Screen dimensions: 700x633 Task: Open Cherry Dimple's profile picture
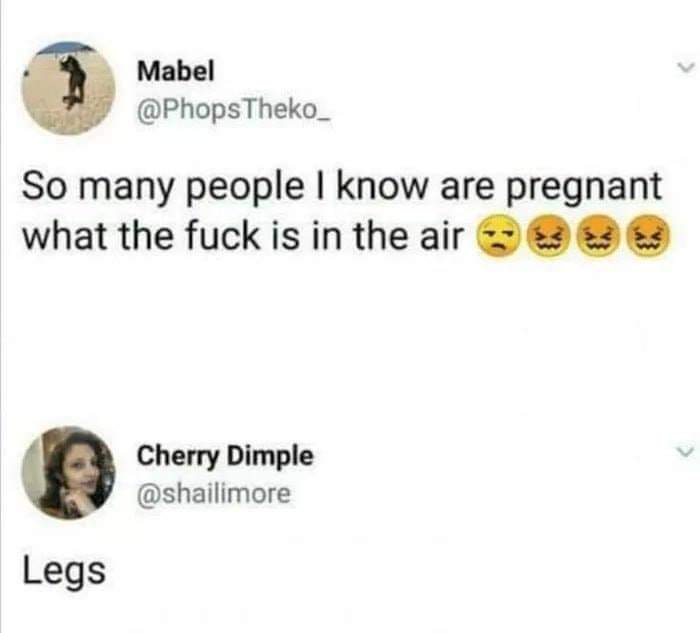(x=68, y=473)
